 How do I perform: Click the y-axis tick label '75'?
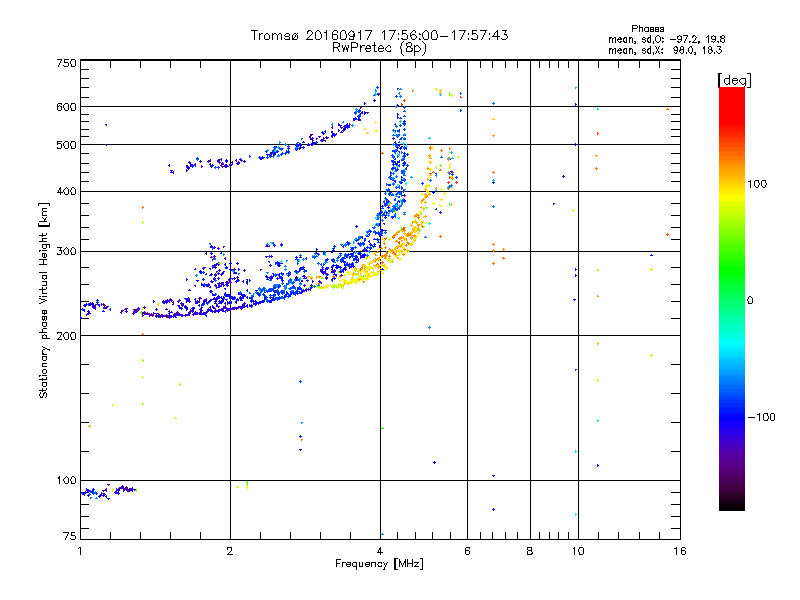[x=70, y=536]
